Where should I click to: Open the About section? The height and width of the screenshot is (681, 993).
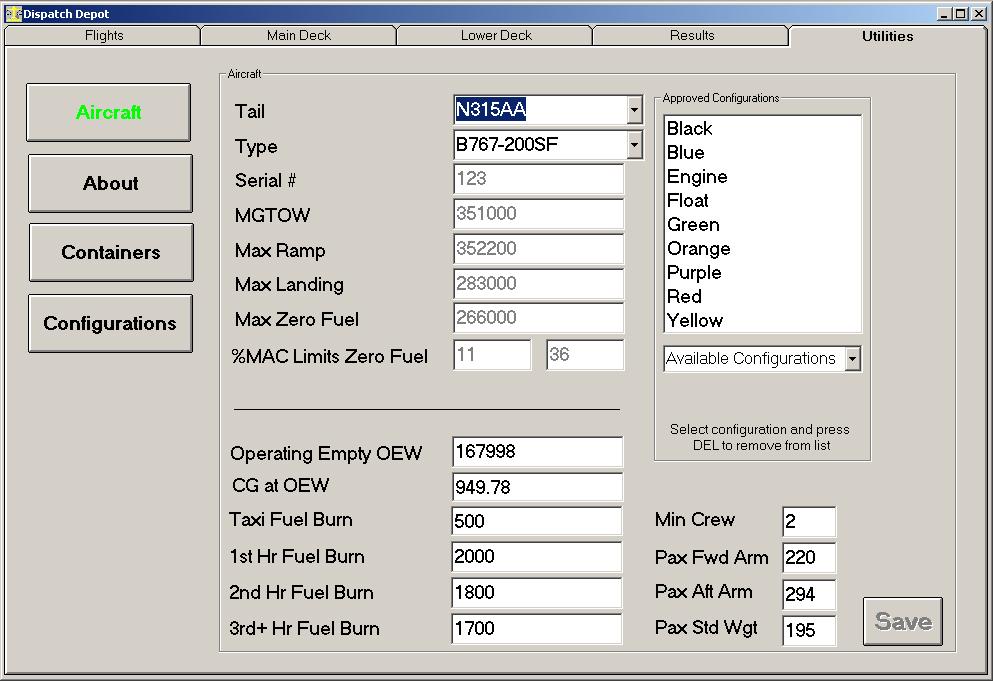tap(110, 183)
